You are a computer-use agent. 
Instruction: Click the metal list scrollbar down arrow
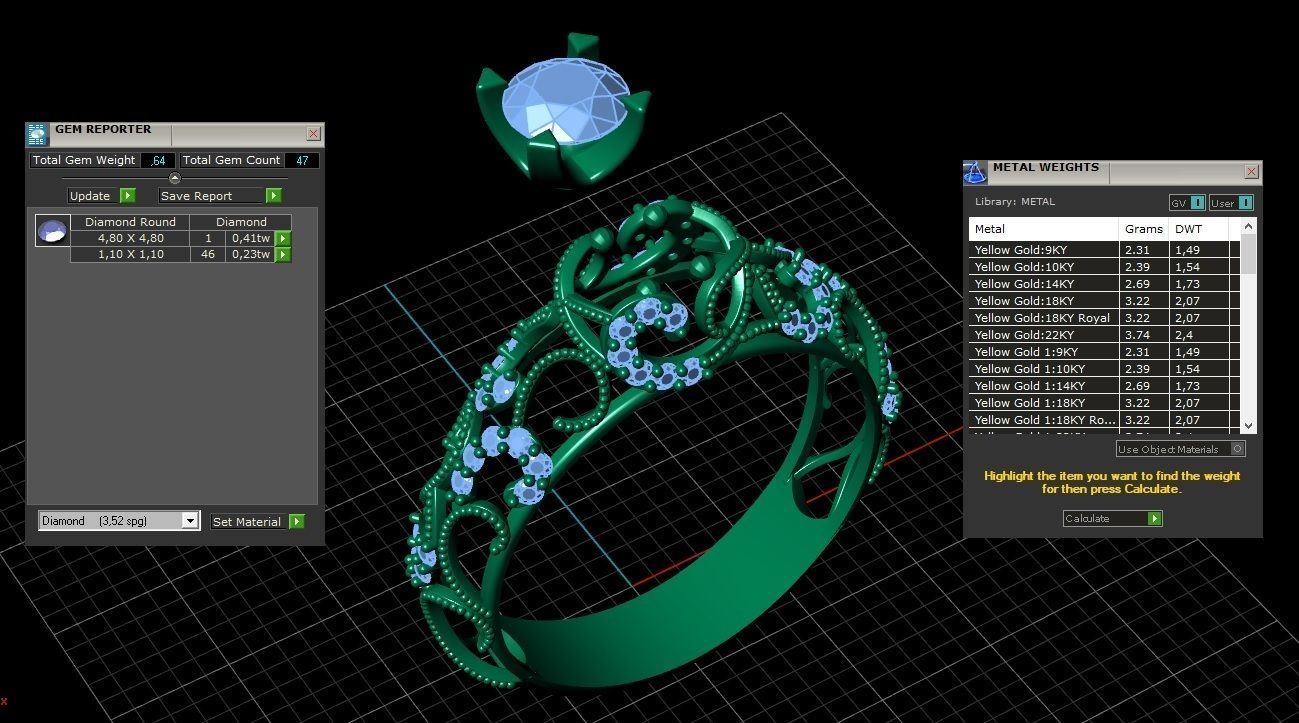coord(1249,424)
